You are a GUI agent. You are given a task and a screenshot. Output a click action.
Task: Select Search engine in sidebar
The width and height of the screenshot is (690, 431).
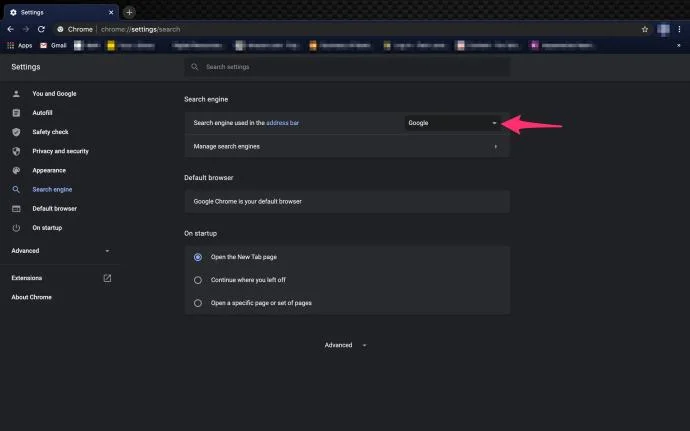[x=52, y=189]
